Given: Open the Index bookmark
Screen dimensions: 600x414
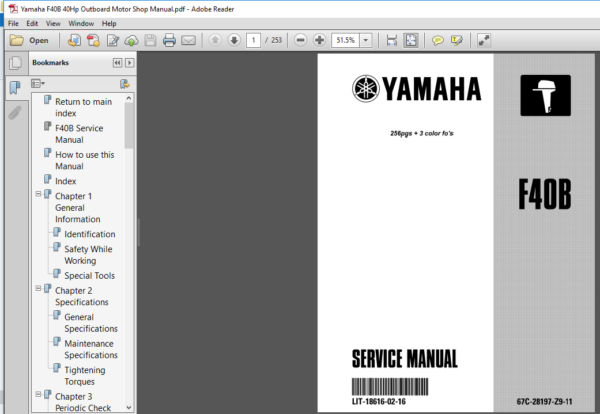Looking at the screenshot, I should click(x=65, y=181).
